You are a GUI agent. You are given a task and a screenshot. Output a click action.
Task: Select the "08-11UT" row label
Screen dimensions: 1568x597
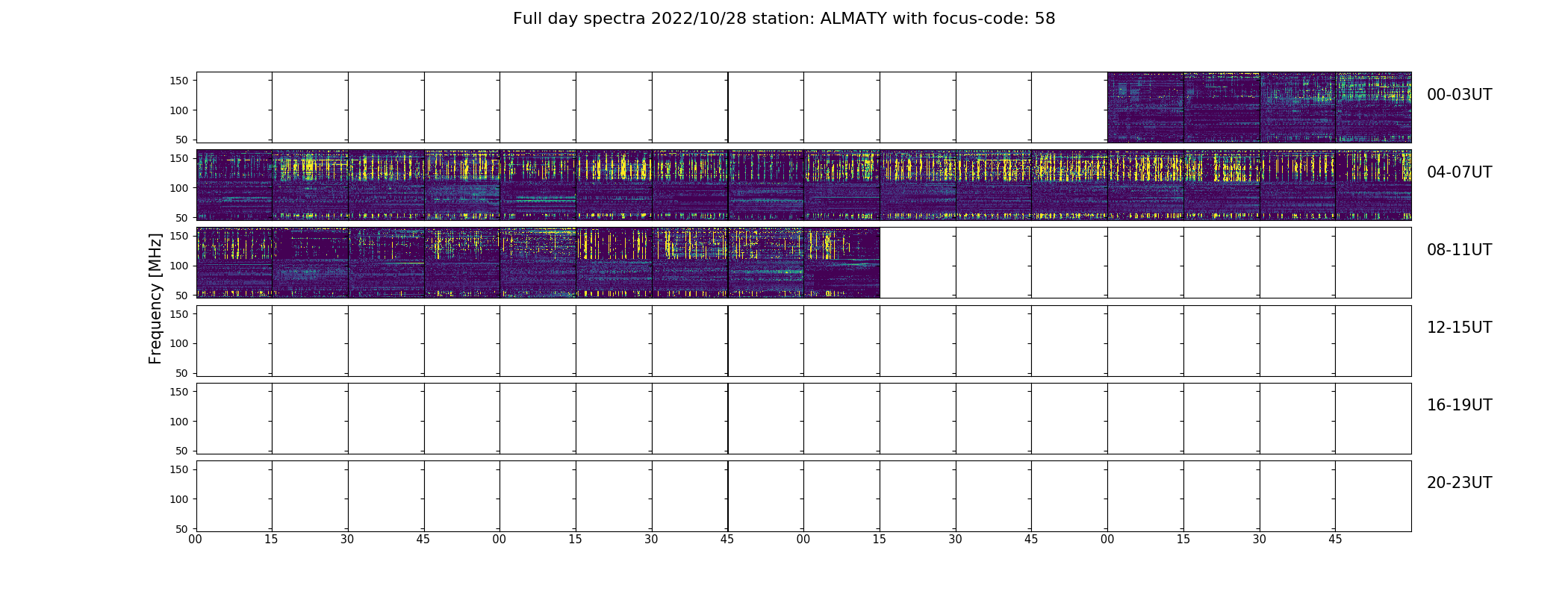[1459, 250]
